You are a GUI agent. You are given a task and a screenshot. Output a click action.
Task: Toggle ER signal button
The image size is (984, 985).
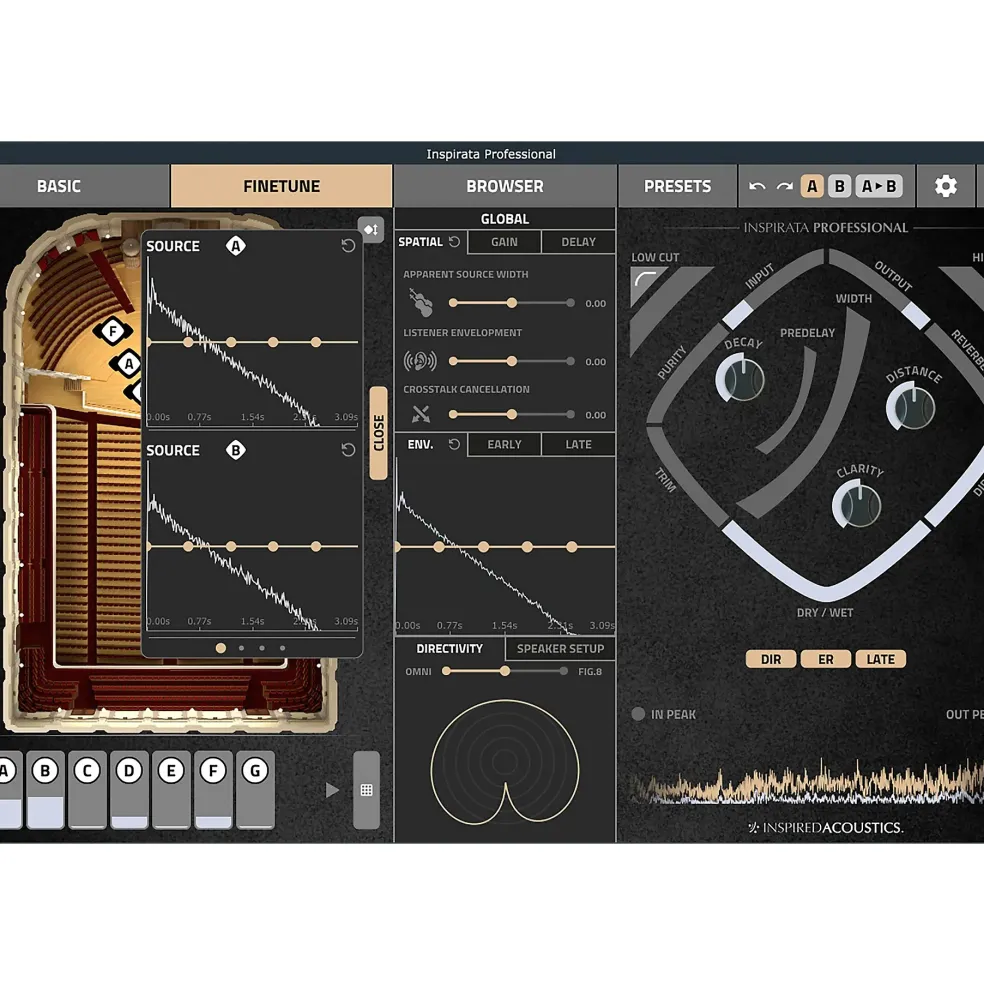pos(826,659)
